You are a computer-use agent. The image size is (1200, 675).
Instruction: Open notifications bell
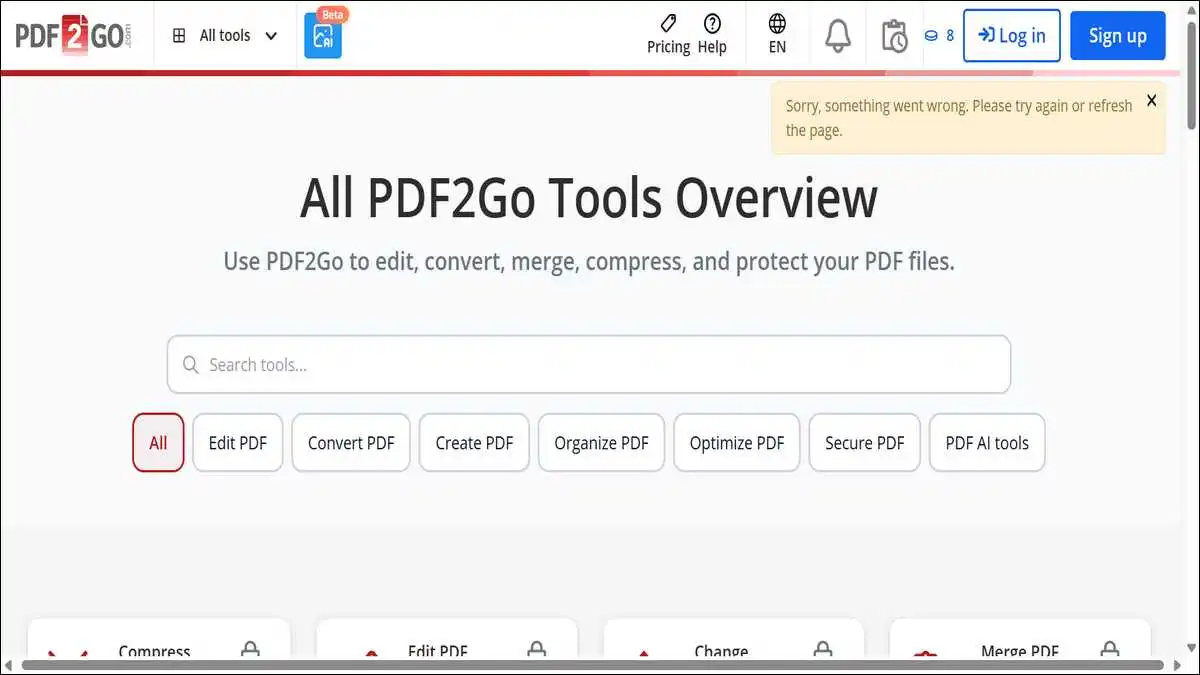point(838,36)
